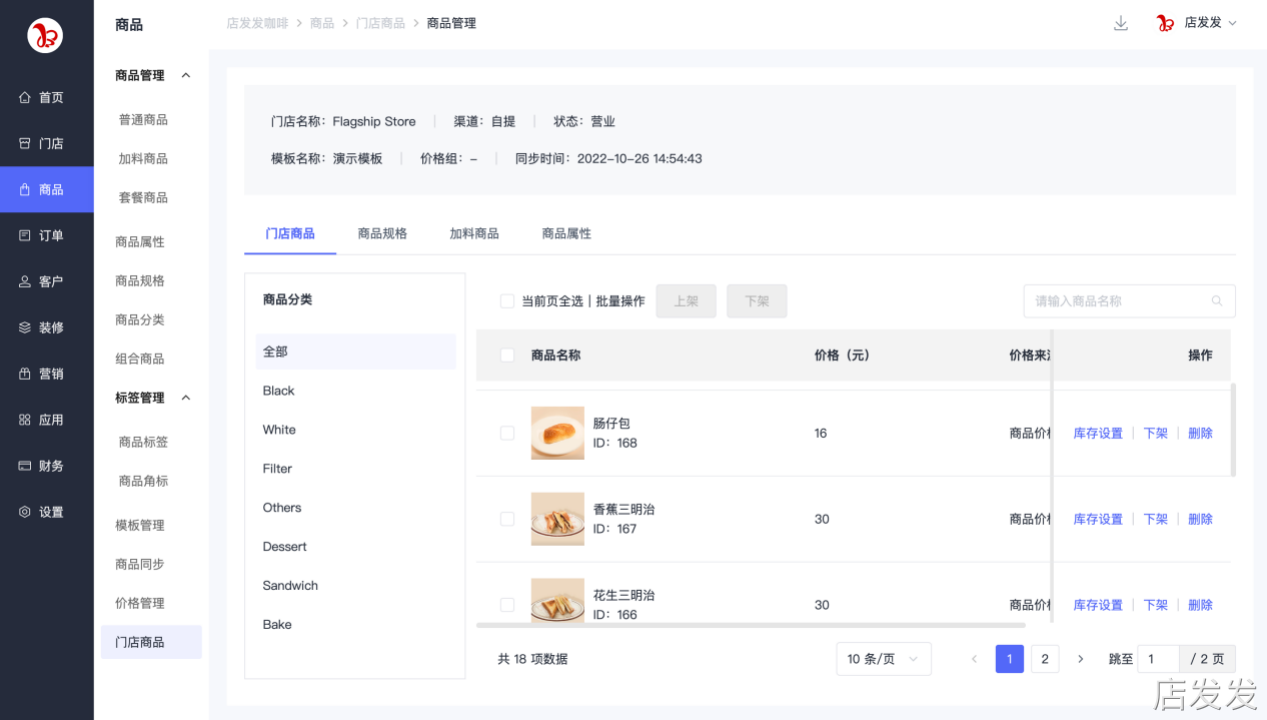The width and height of the screenshot is (1267, 720).
Task: Click 下架 for 肠仔包
Action: click(x=1156, y=433)
